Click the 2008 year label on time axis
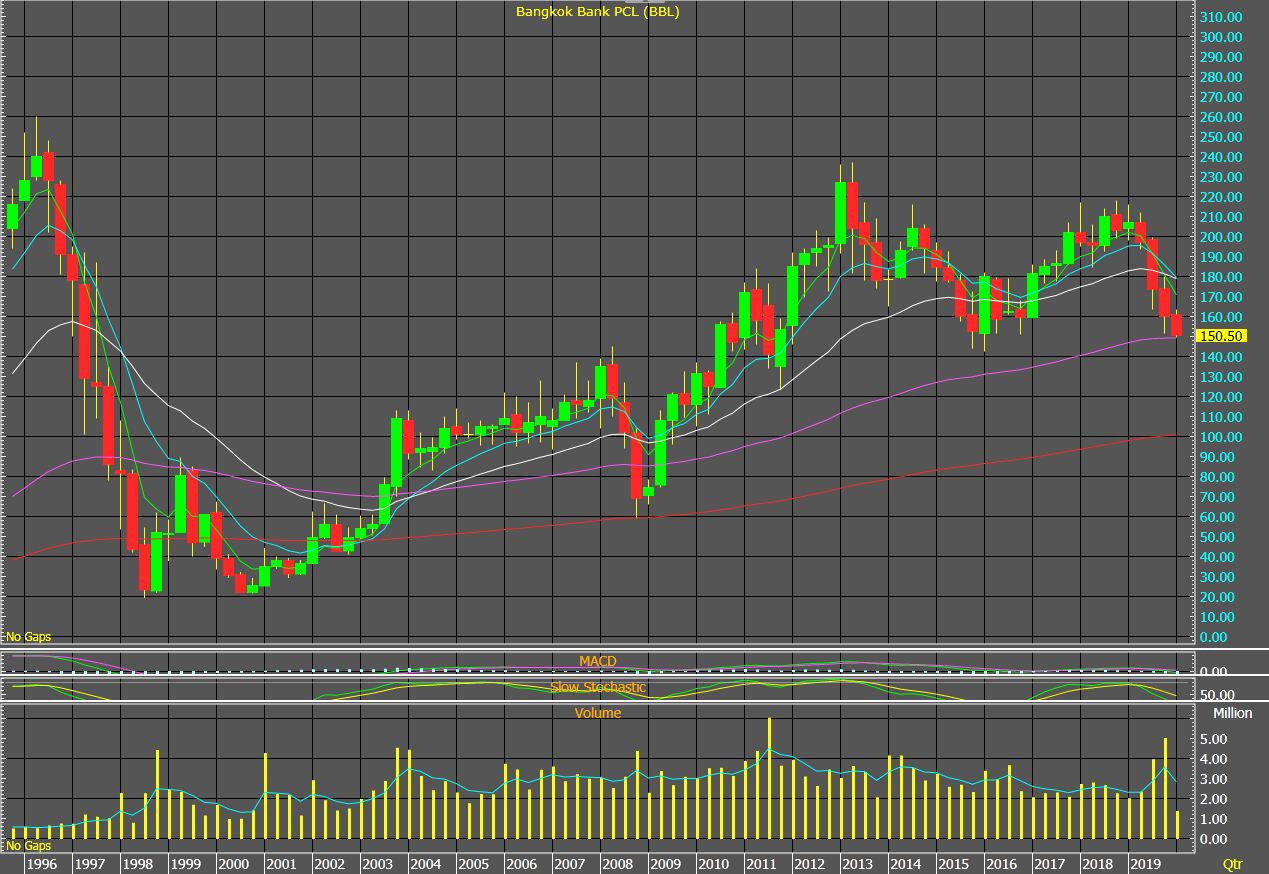Image resolution: width=1269 pixels, height=874 pixels. pyautogui.click(x=617, y=864)
